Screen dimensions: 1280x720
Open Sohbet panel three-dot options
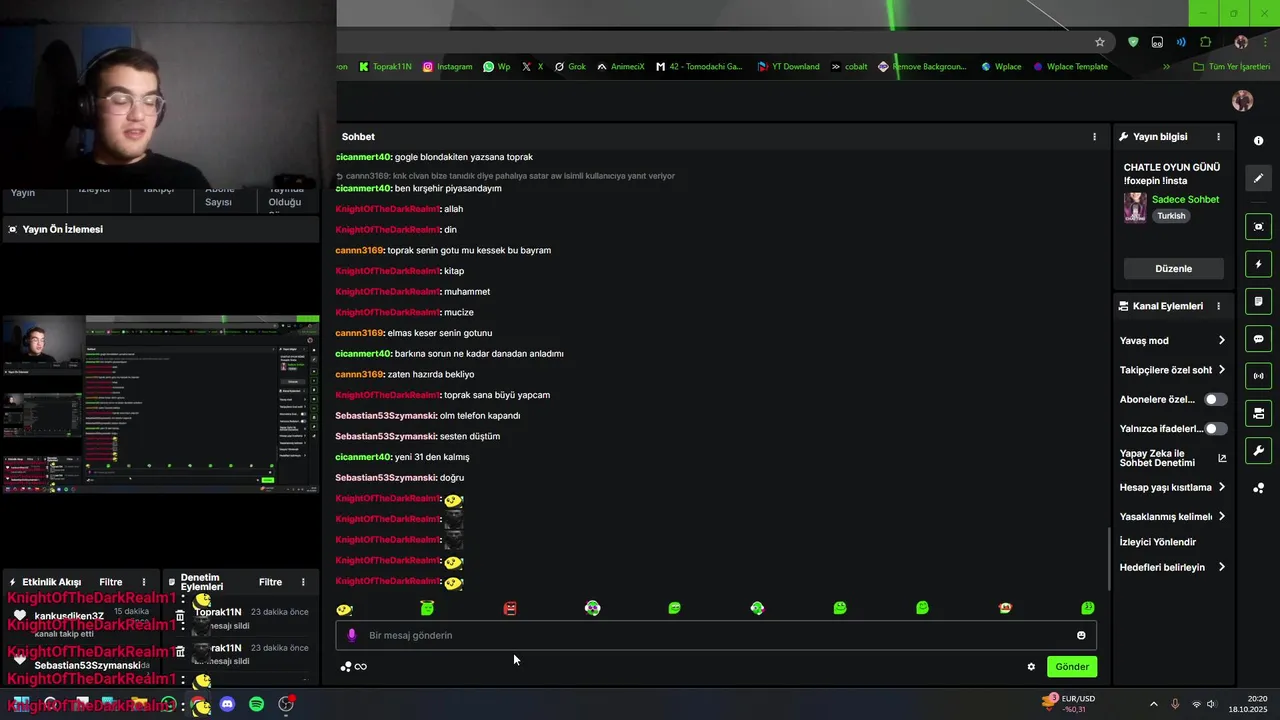tap(1094, 137)
